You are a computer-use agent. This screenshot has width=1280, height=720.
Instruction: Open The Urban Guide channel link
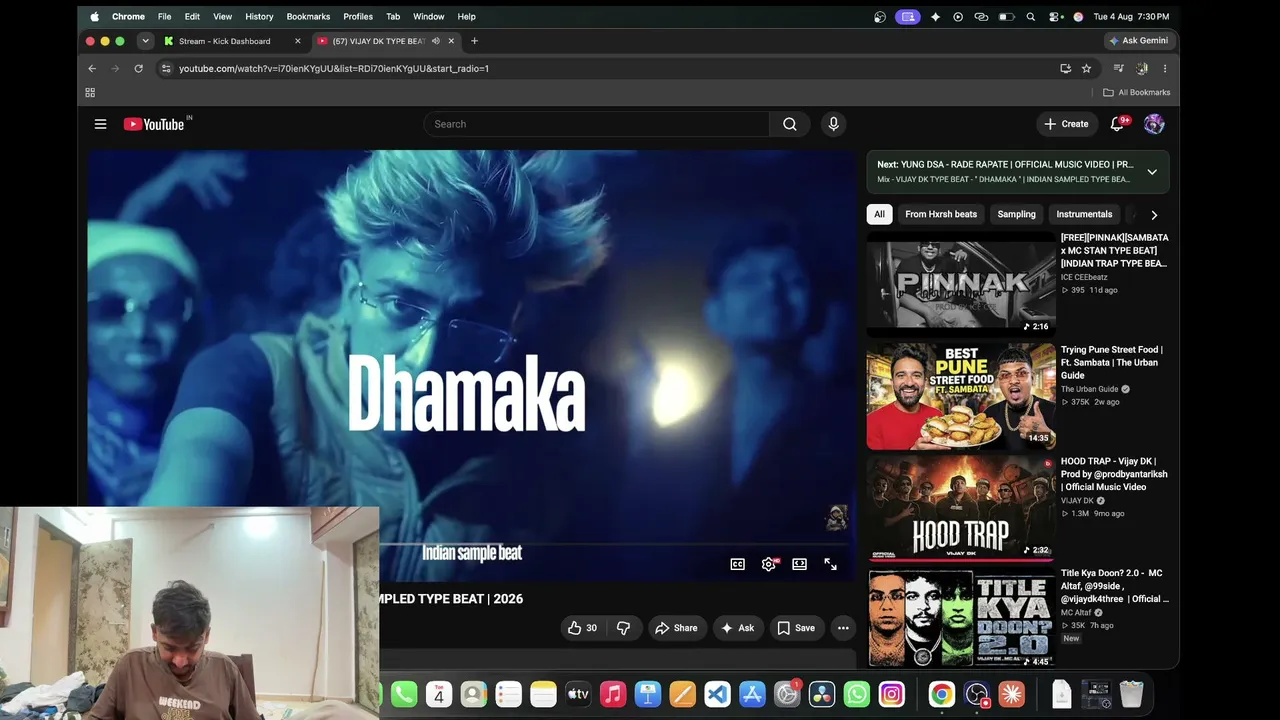point(1089,389)
